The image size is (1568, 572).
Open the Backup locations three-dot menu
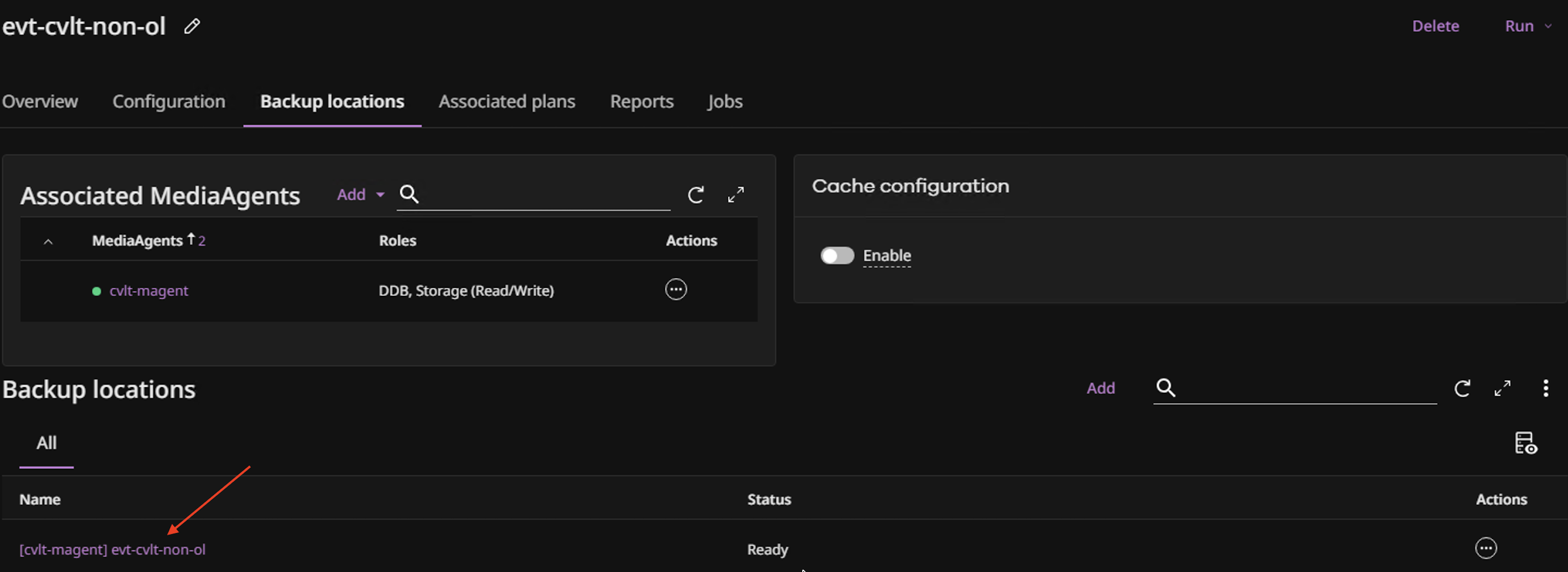1546,388
